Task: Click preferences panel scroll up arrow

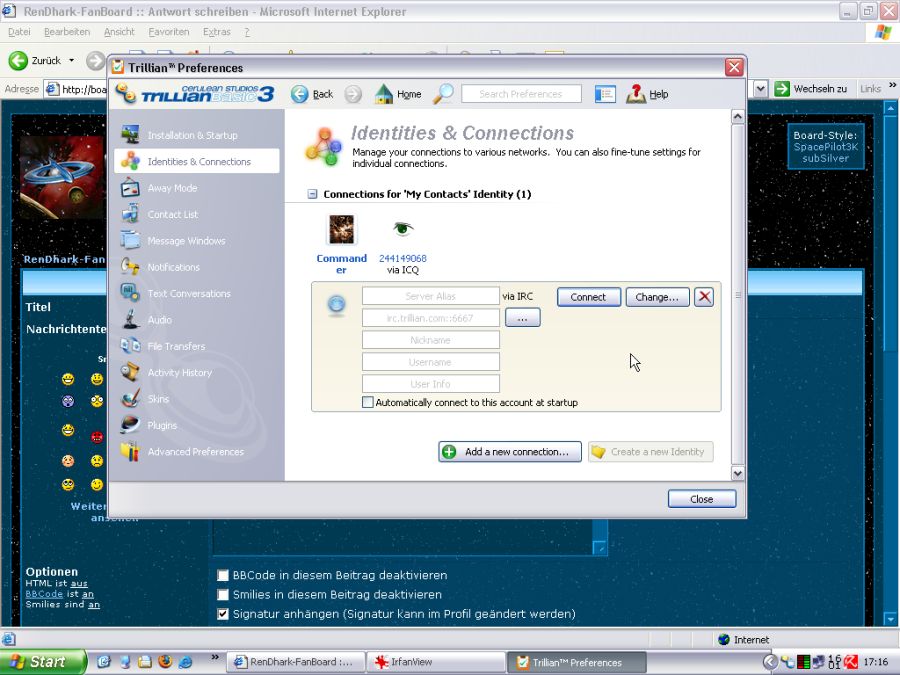Action: (738, 117)
